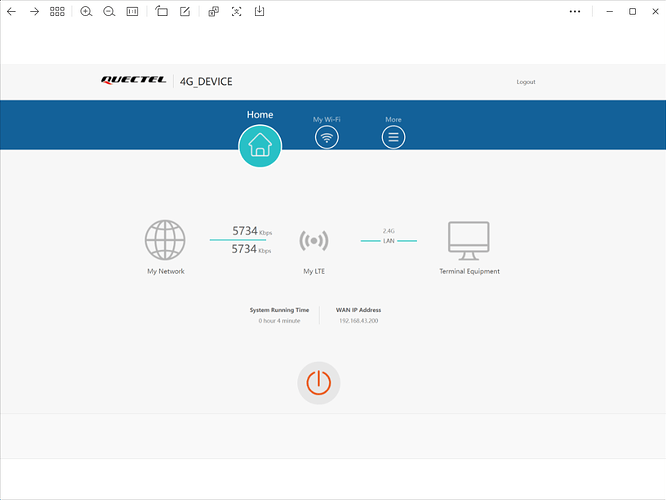Zoom in with the magnifier plus icon
The width and height of the screenshot is (666, 500).
tap(86, 11)
